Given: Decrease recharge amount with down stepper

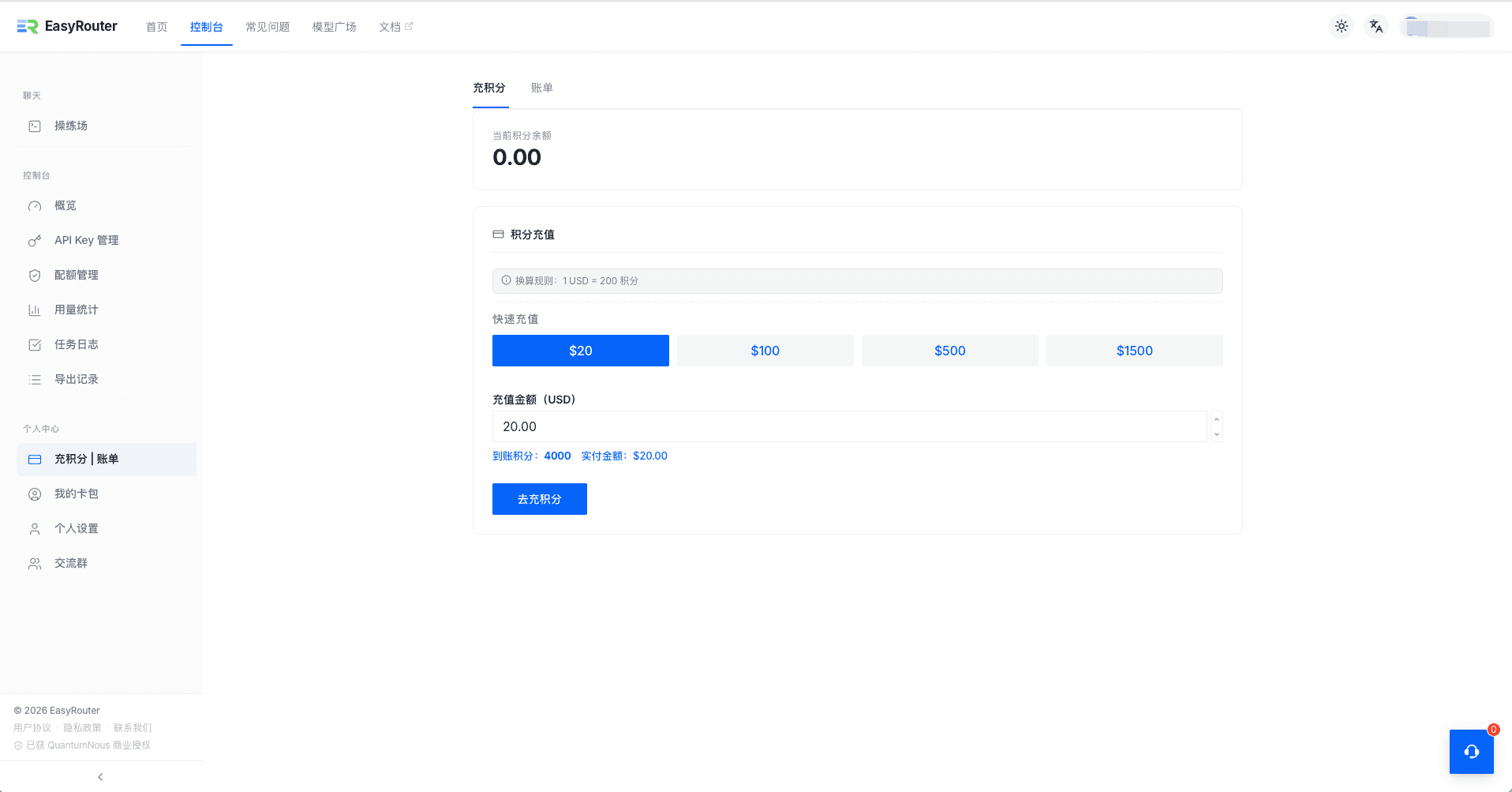Looking at the screenshot, I should [x=1217, y=434].
